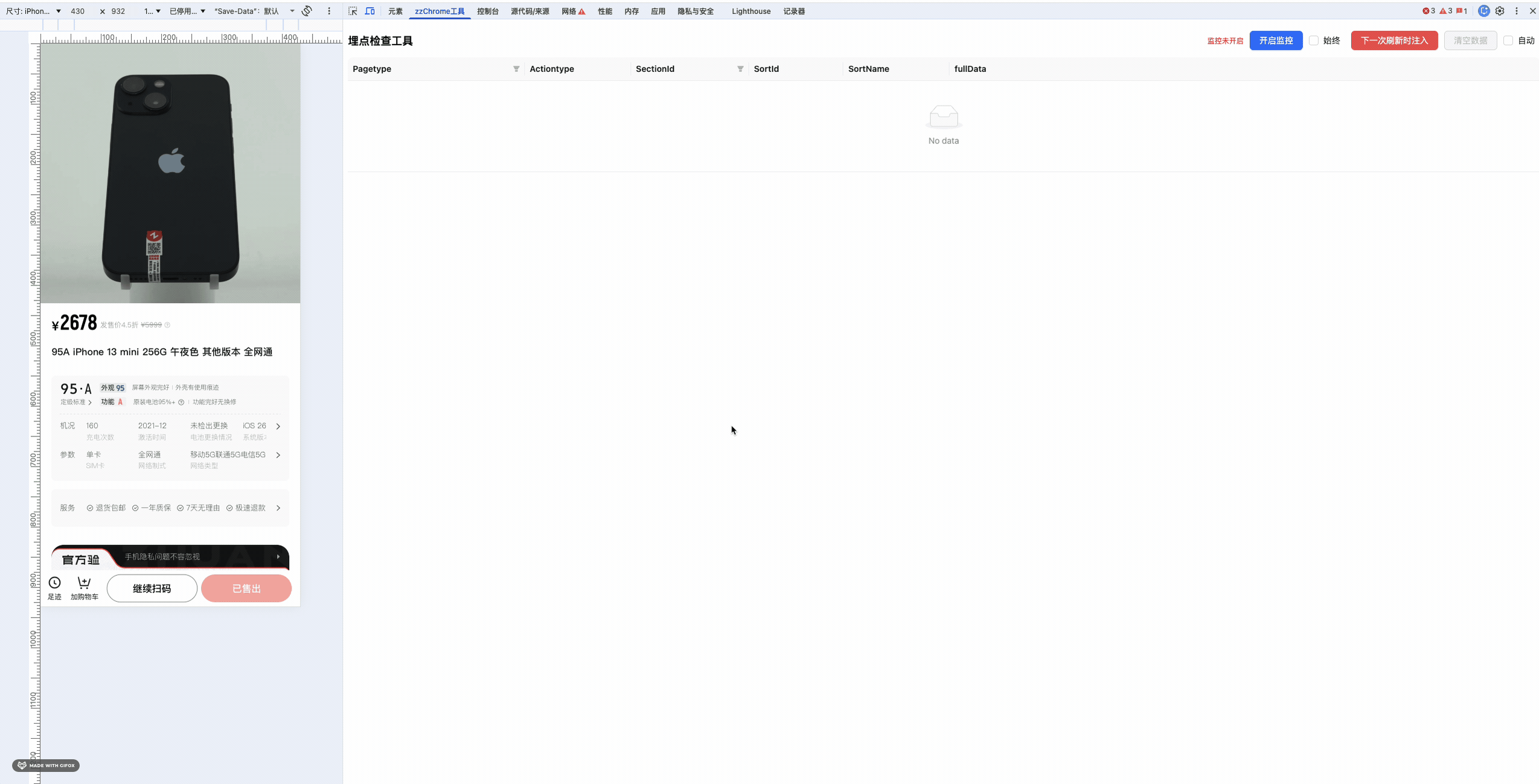The image size is (1539, 784).
Task: Click the add to cart (加购物车) icon
Action: click(x=84, y=583)
